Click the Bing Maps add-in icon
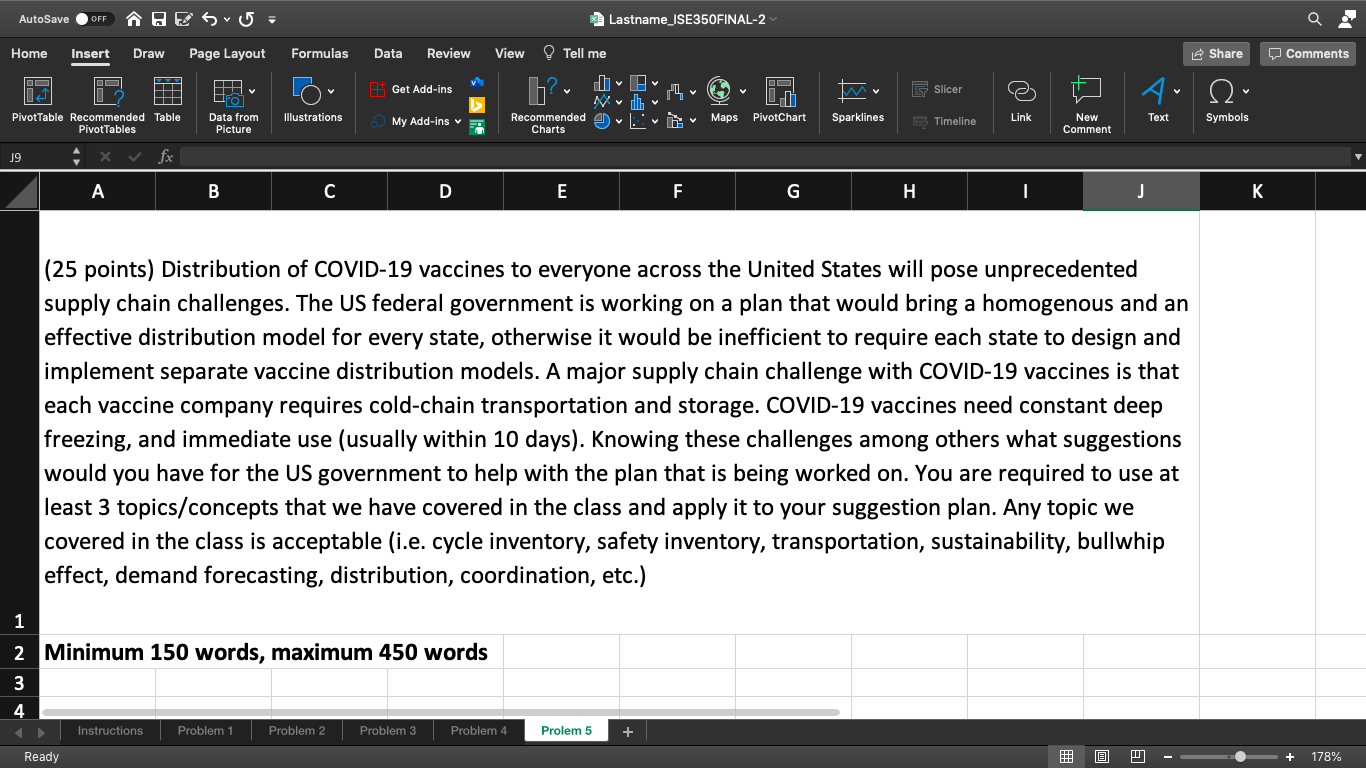This screenshot has height=768, width=1366. (x=477, y=105)
